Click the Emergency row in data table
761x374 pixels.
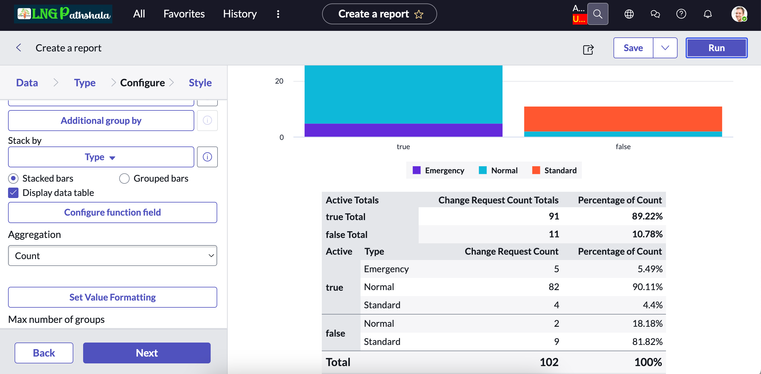coord(513,269)
